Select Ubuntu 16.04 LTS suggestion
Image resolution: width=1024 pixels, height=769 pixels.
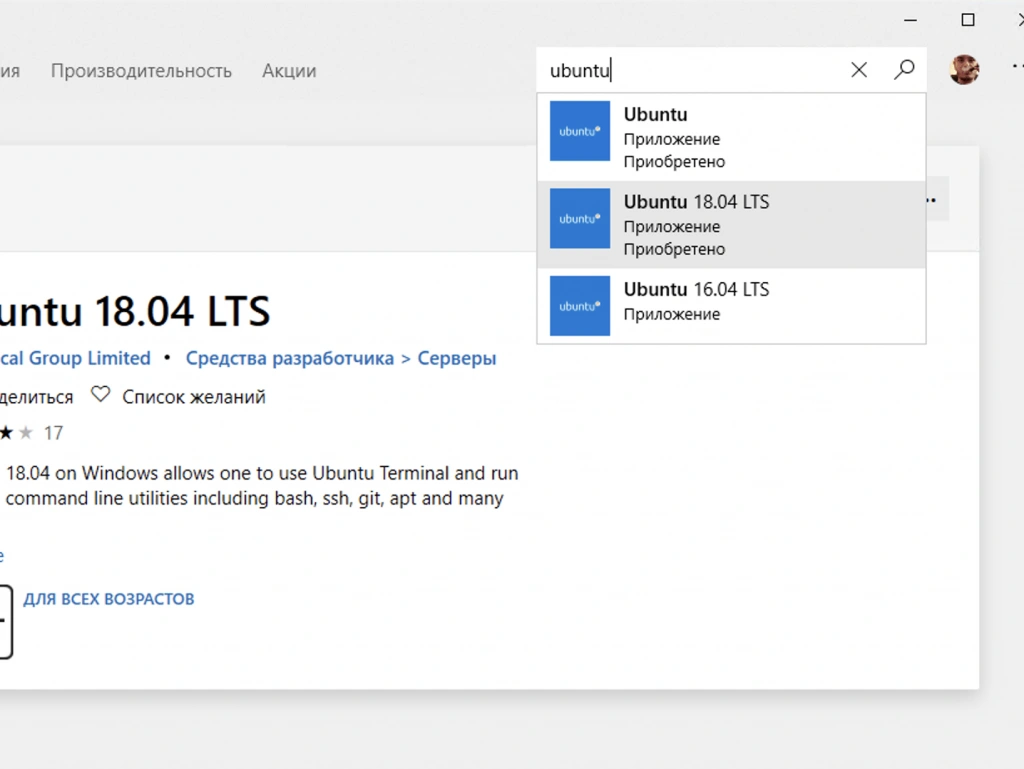coord(731,306)
